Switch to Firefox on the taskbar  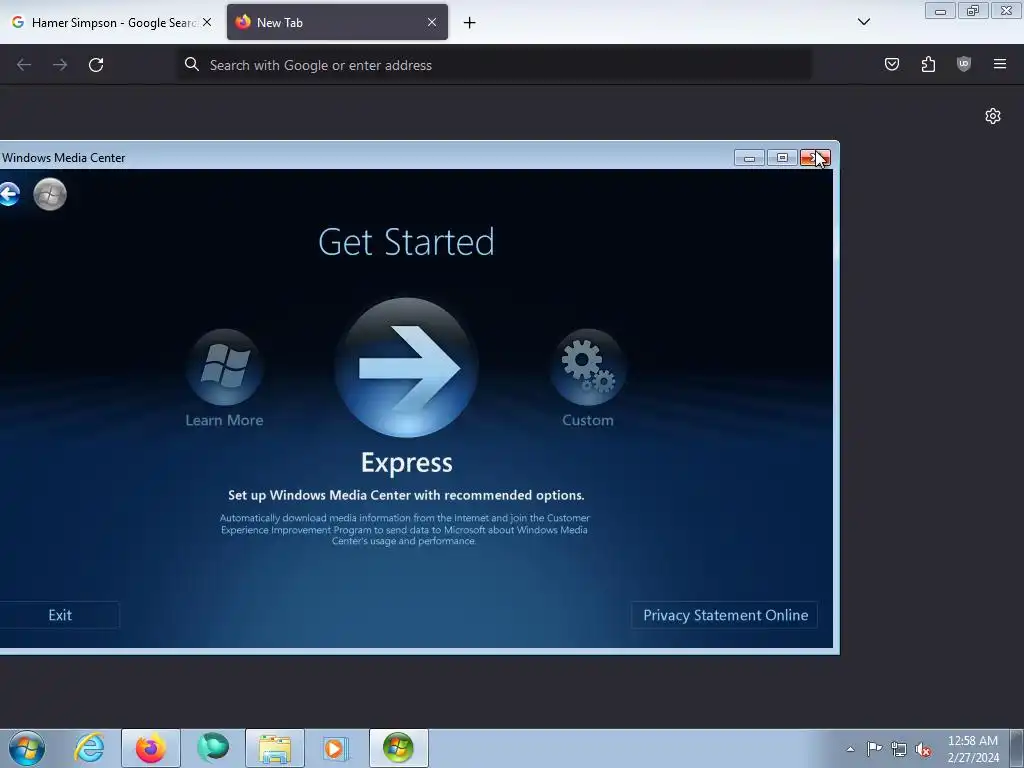150,748
